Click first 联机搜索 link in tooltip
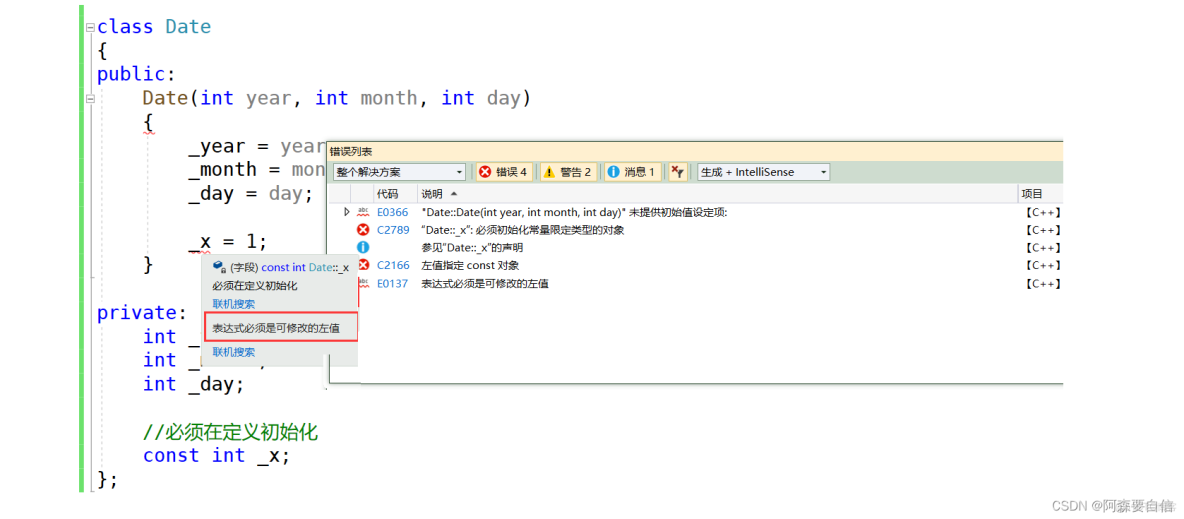Image resolution: width=1184 pixels, height=519 pixels. pyautogui.click(x=233, y=304)
